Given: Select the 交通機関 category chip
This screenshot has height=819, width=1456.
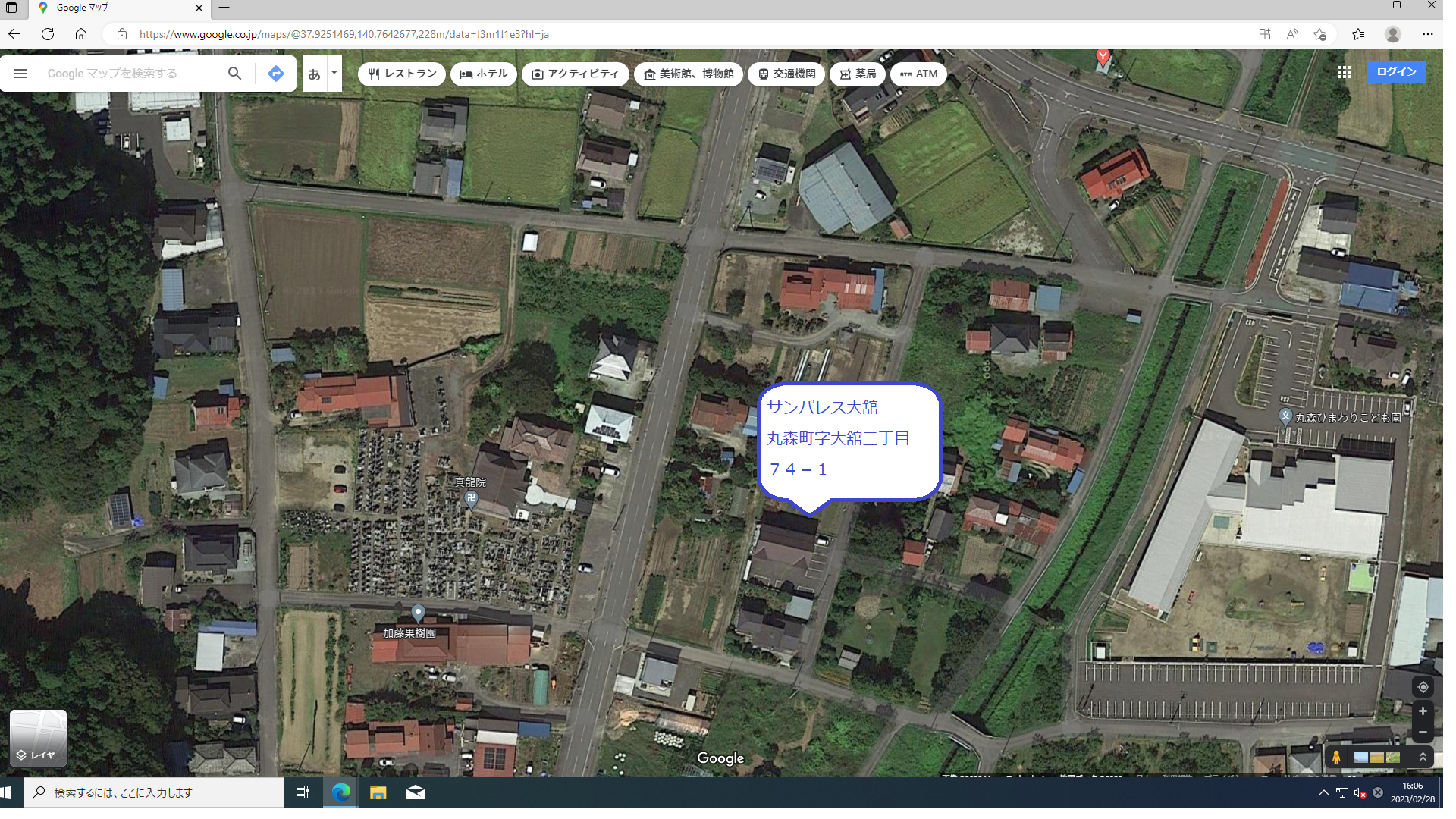Looking at the screenshot, I should (x=786, y=74).
